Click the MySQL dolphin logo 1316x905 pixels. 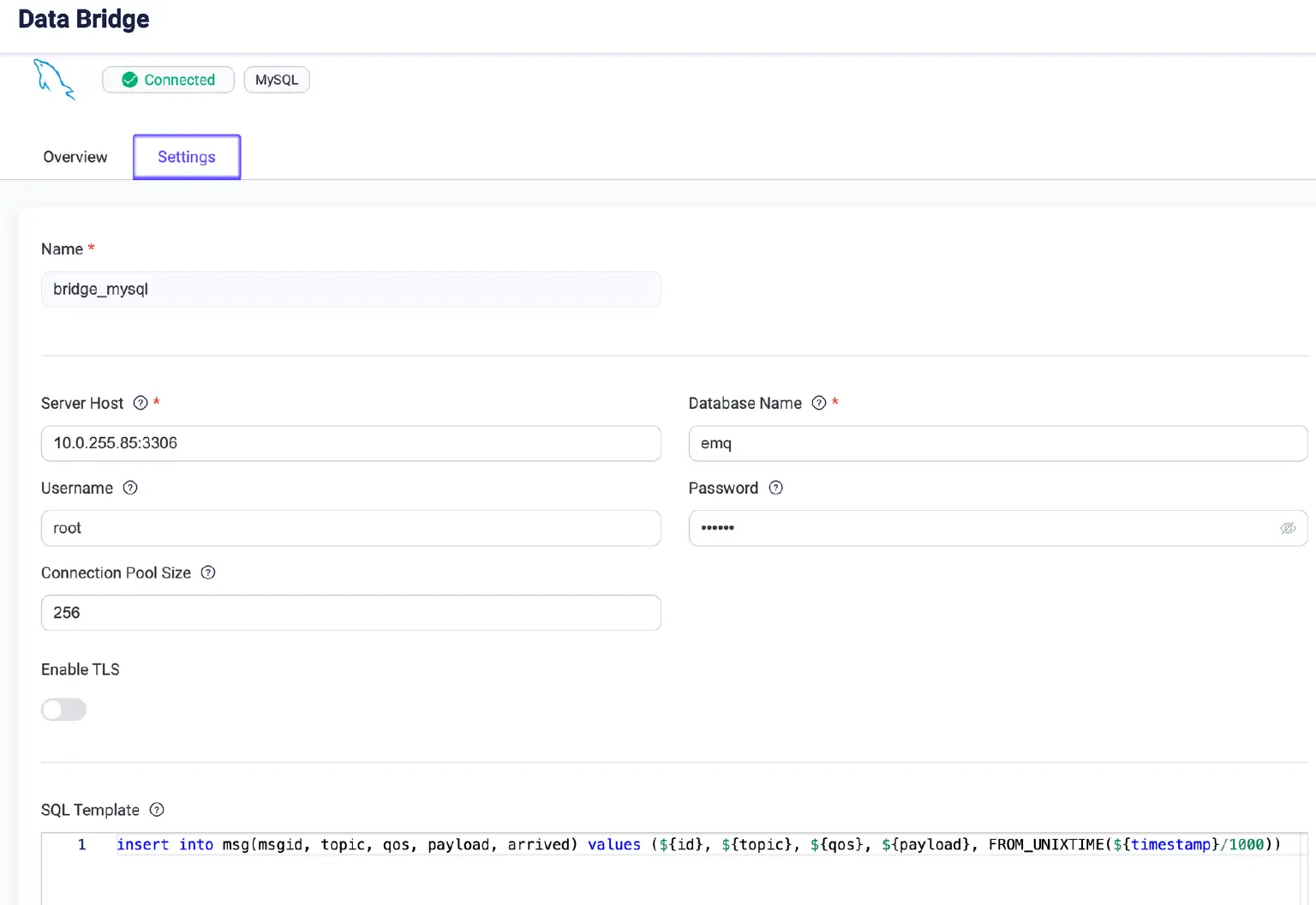54,81
